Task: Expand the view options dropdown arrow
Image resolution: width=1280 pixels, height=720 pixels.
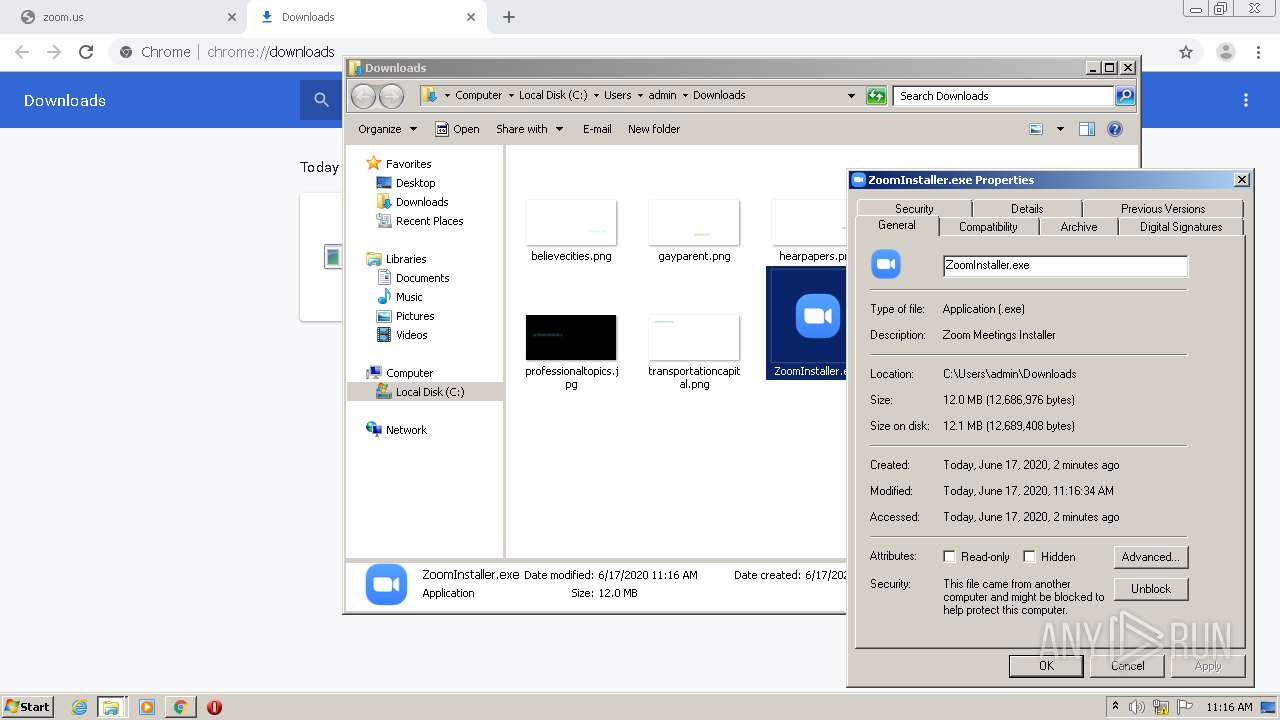Action: [1060, 129]
